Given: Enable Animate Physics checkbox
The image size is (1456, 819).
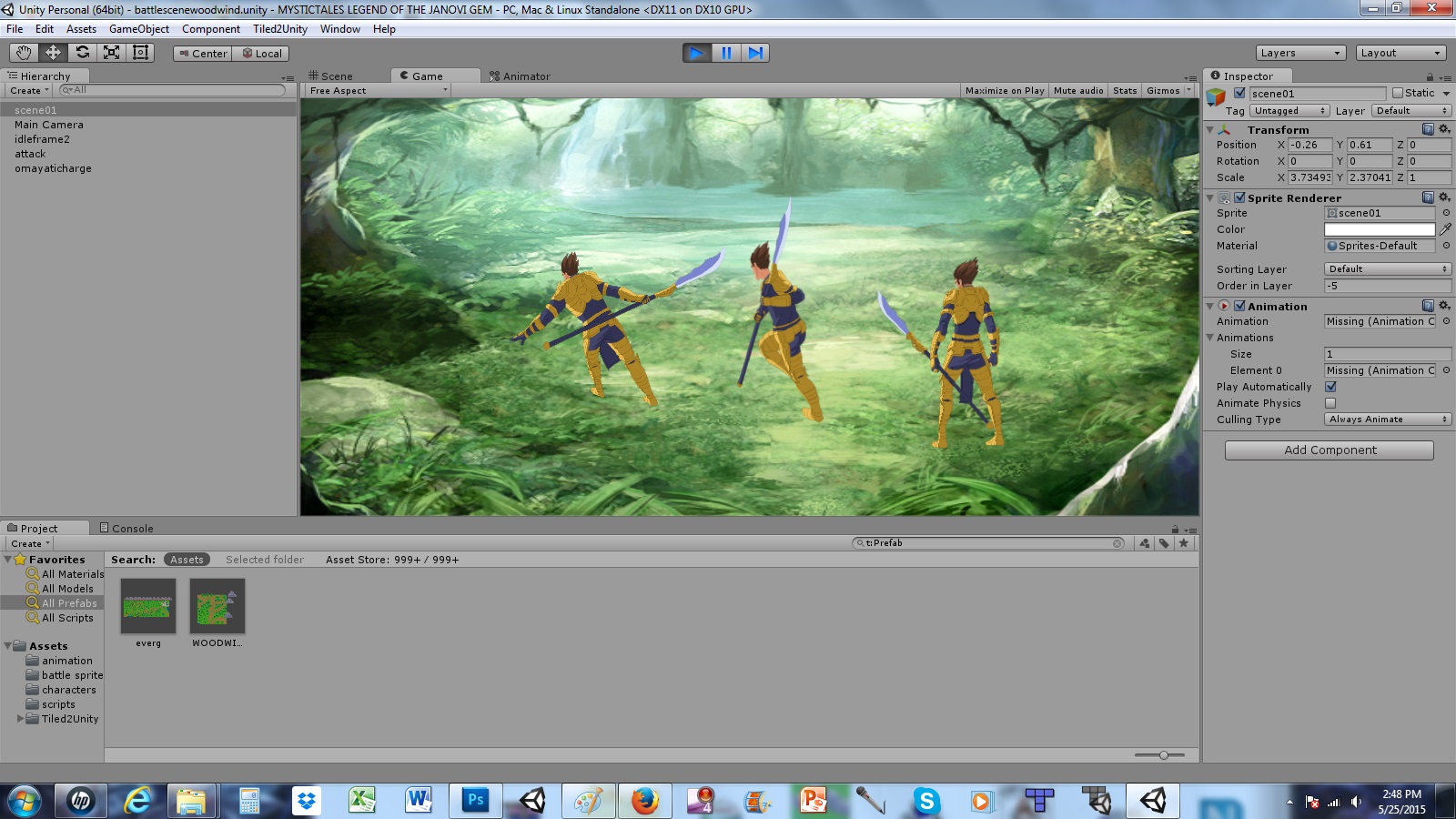Looking at the screenshot, I should point(1330,403).
